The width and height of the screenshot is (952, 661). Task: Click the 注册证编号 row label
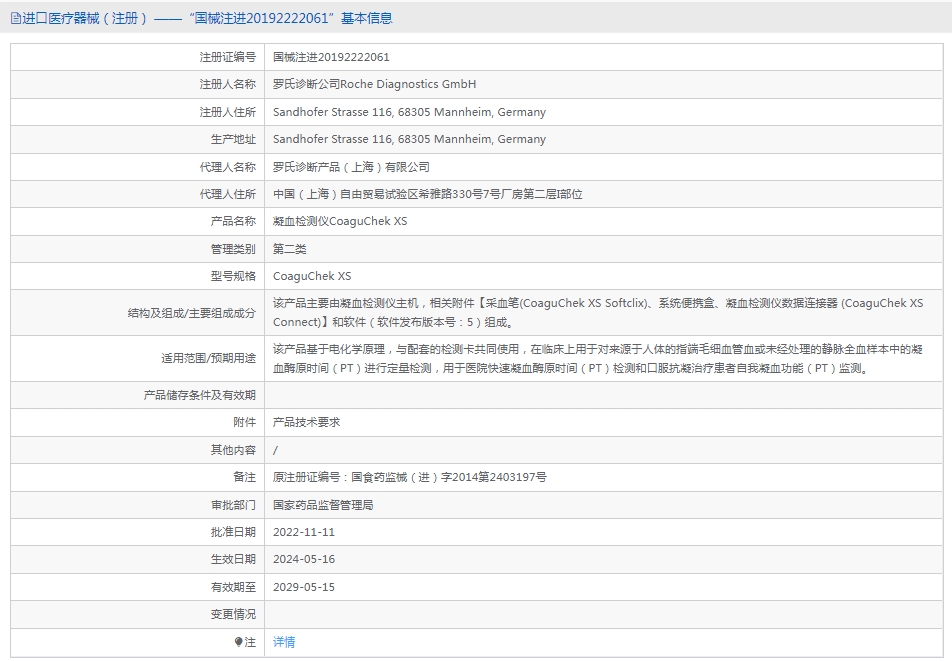tap(228, 57)
